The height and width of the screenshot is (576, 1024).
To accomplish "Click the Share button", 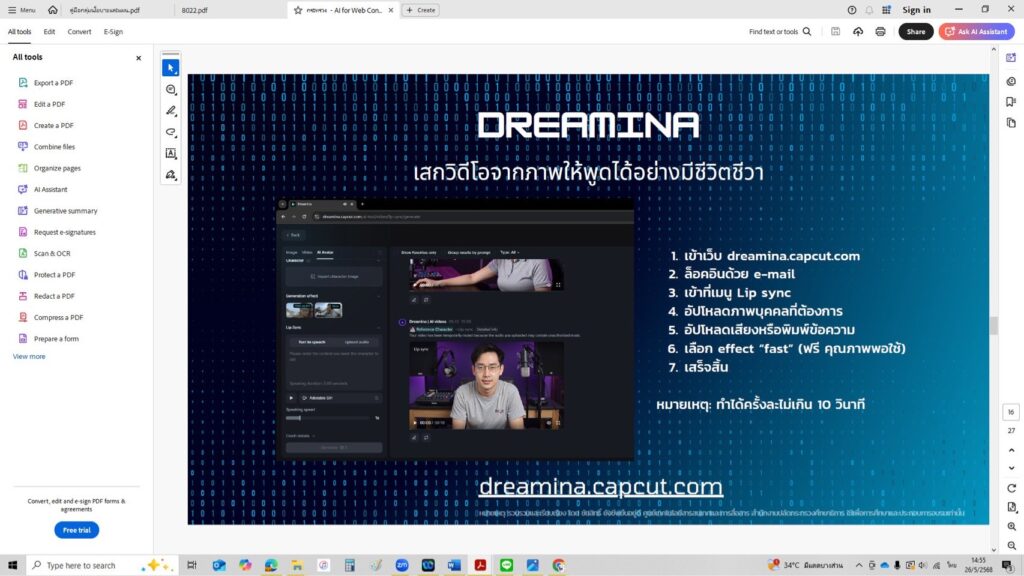I will pos(916,31).
